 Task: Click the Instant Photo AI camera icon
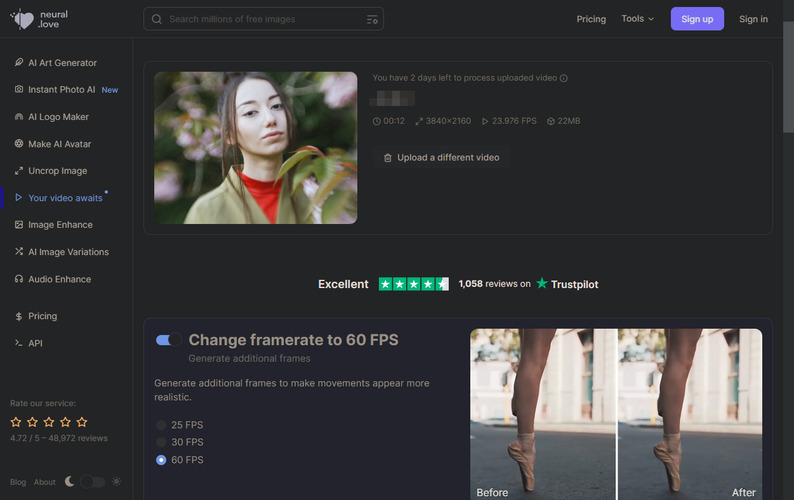point(19,89)
